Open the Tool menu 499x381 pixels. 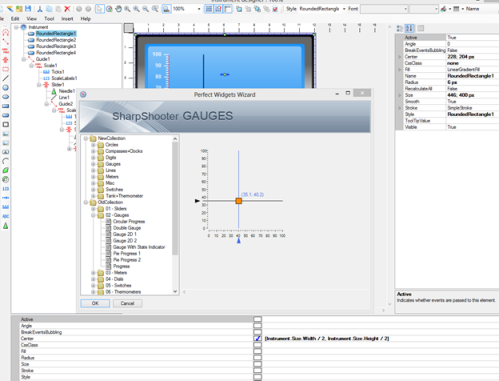click(x=49, y=19)
